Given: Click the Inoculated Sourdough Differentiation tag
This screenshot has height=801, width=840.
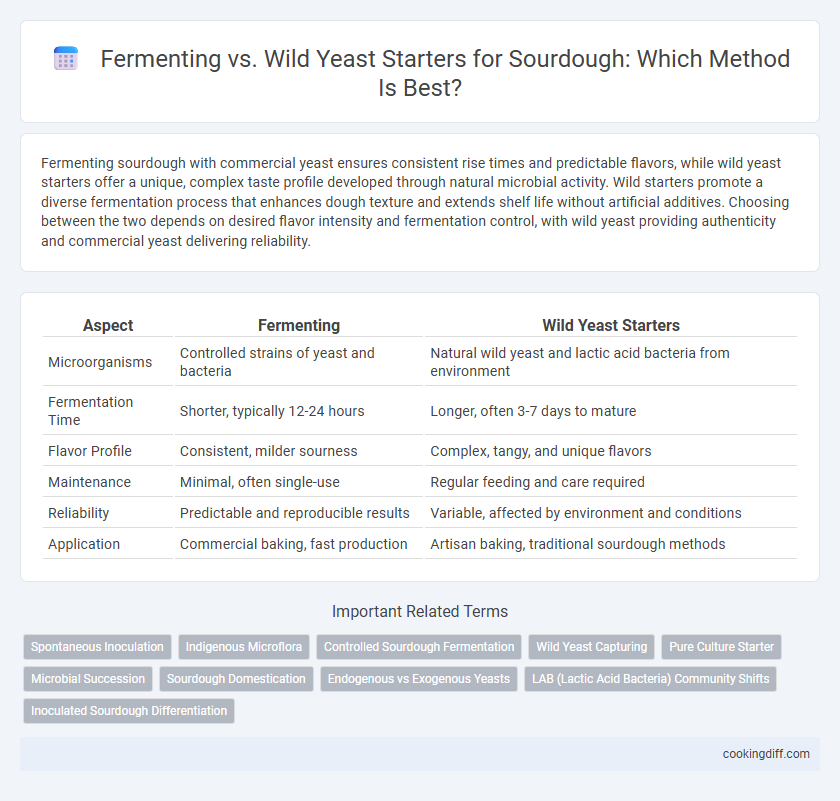Looking at the screenshot, I should (129, 711).
